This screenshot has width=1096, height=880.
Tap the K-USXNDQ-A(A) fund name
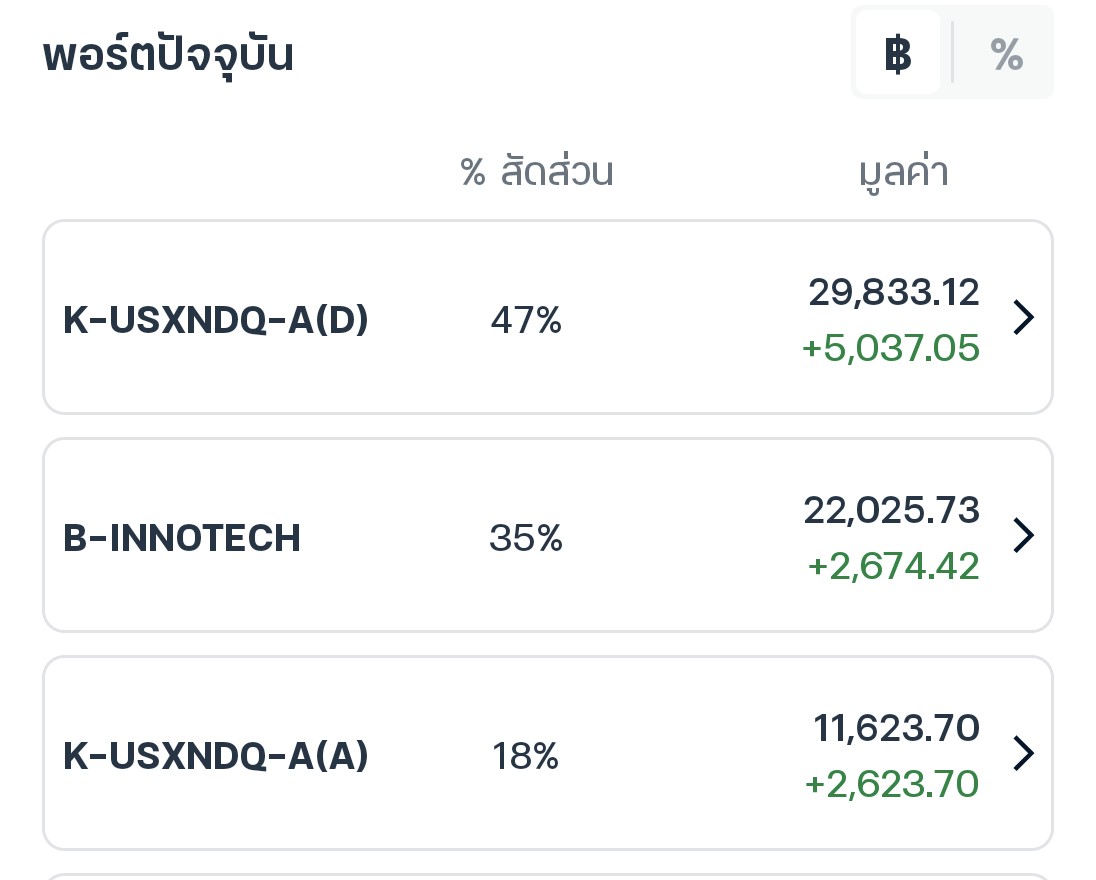[216, 756]
